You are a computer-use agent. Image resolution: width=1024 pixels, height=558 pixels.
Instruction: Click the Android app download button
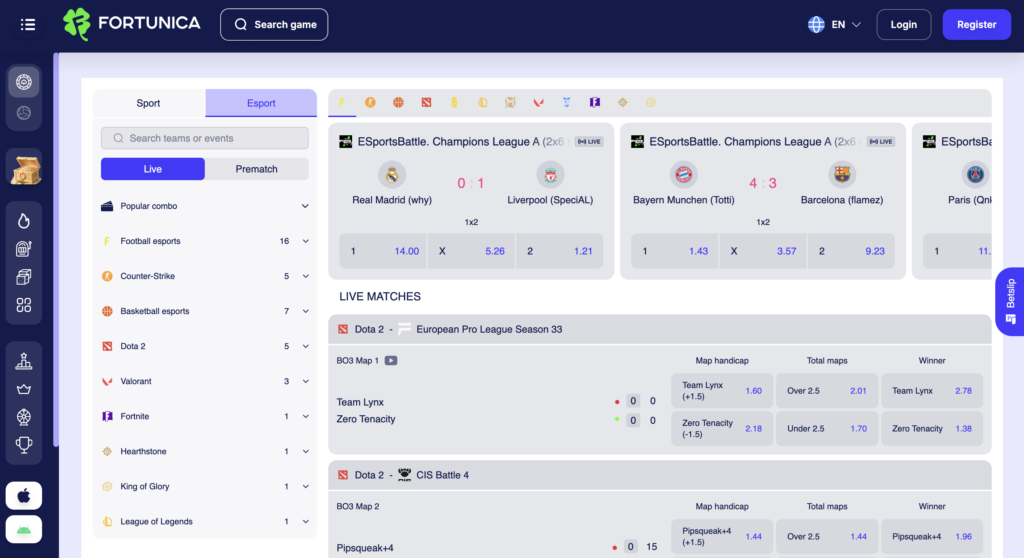pyautogui.click(x=24, y=529)
